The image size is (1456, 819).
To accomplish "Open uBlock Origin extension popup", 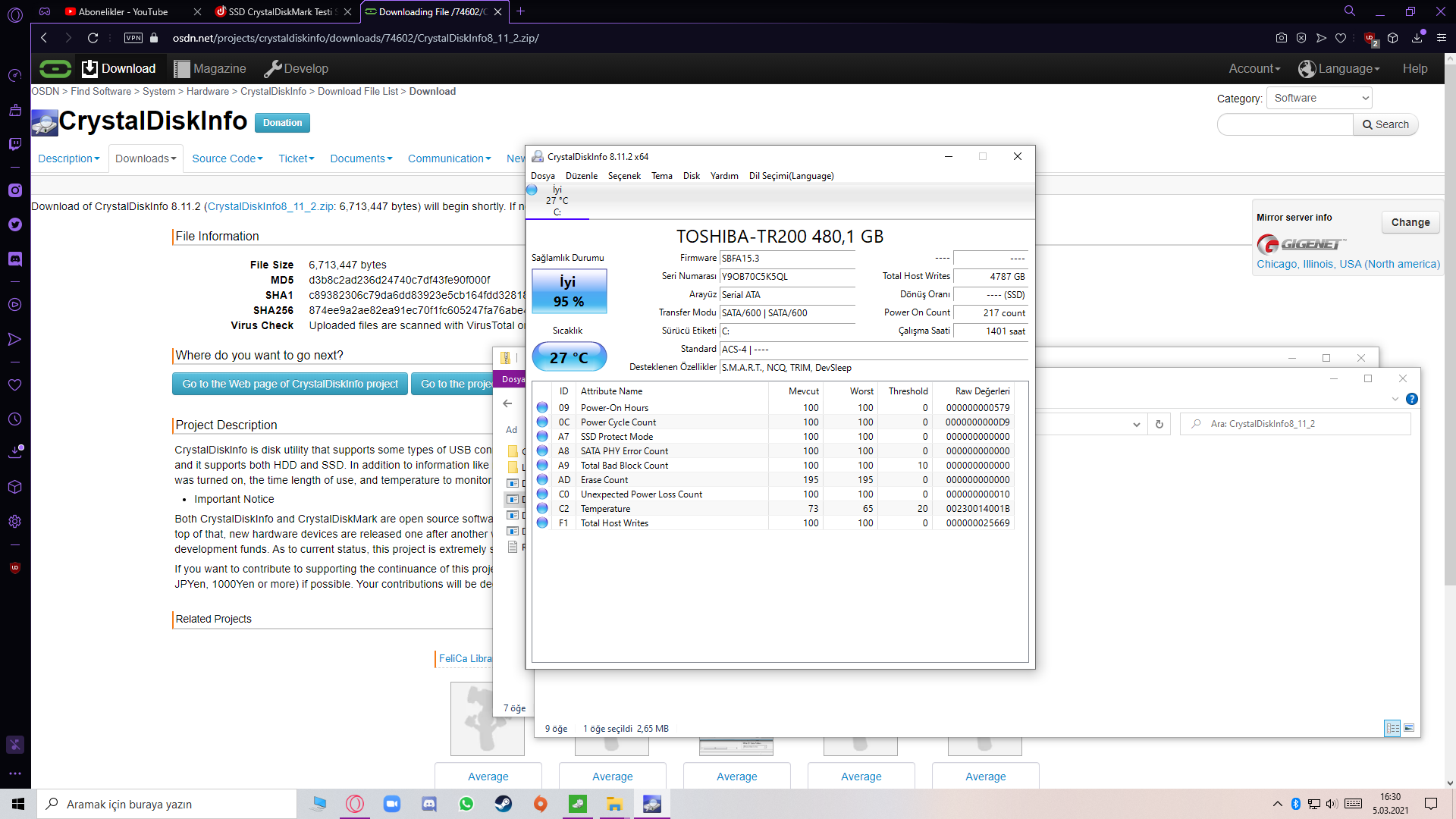I will (1370, 38).
